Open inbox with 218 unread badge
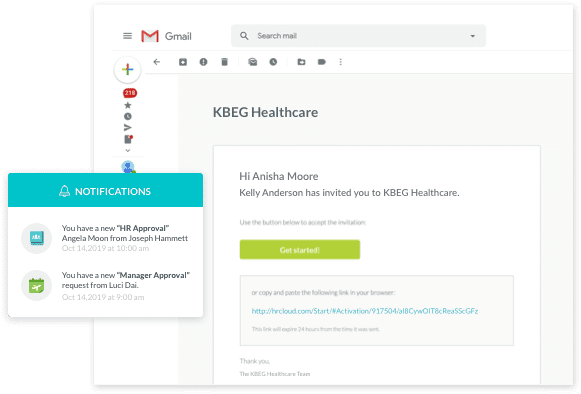581x394 pixels. coord(130,93)
